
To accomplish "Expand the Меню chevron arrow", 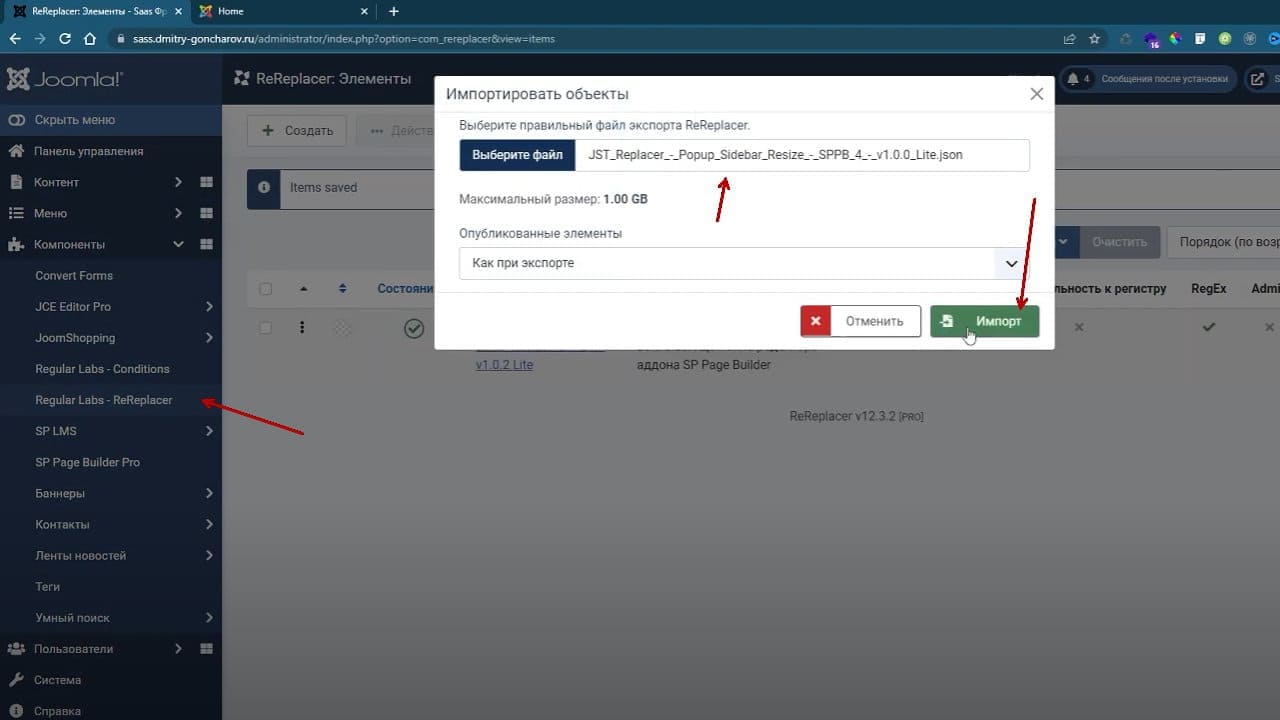I will (x=178, y=213).
